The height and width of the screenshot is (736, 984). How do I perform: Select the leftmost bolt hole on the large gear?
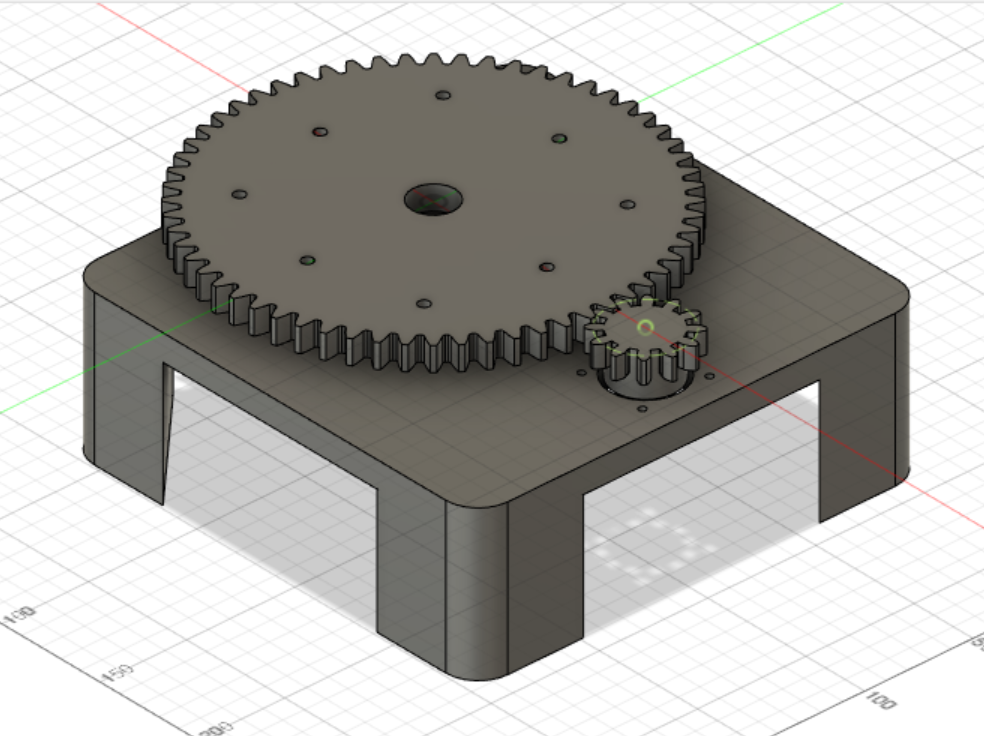pos(239,194)
